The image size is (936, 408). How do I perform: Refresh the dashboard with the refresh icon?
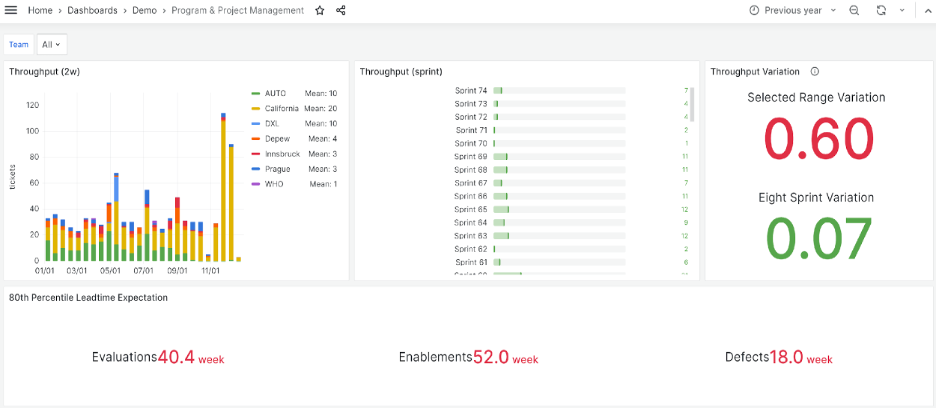[x=881, y=10]
